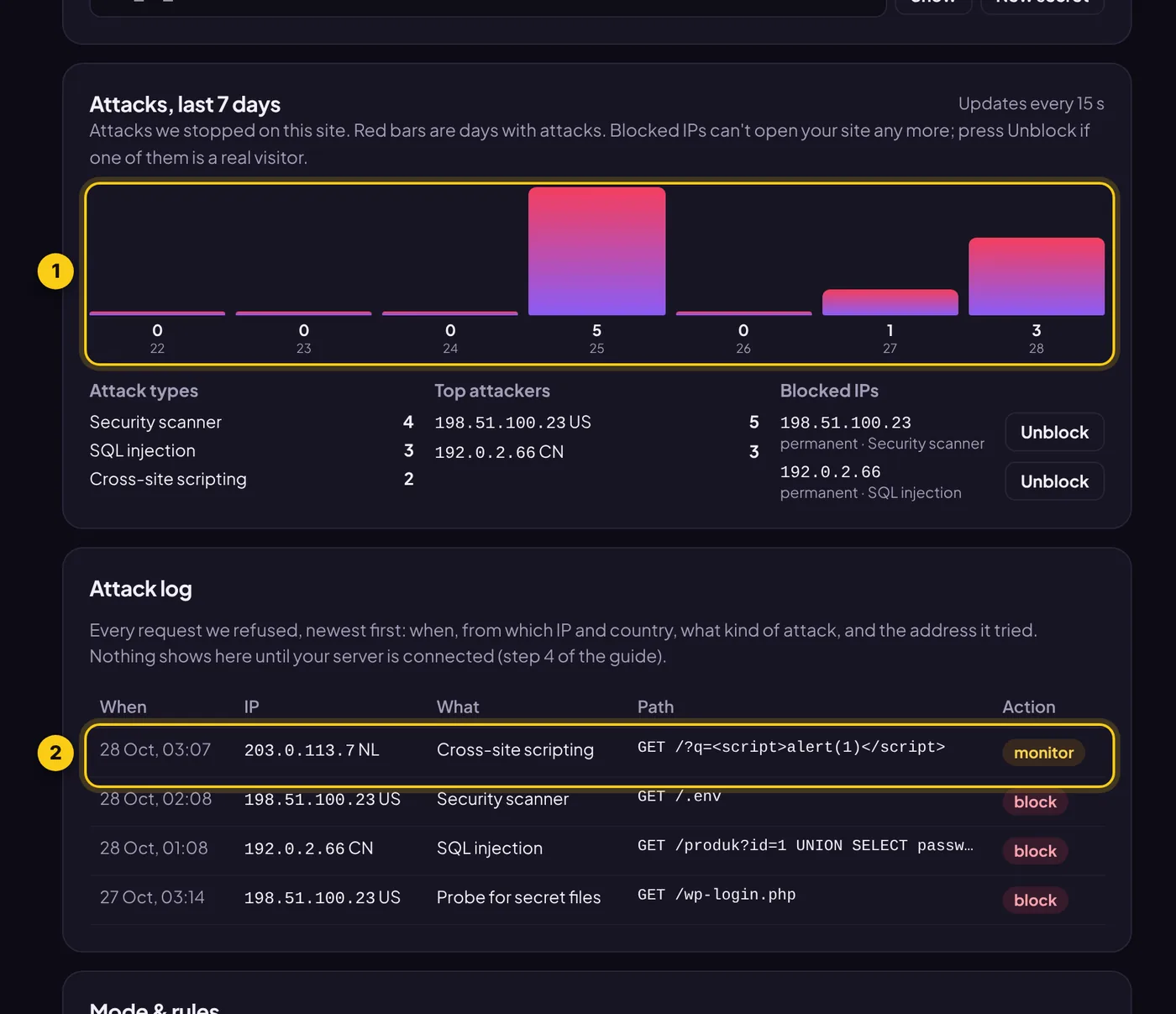This screenshot has width=1176, height=1014.
Task: Select the "Cross-site scripting" attack type row
Action: point(252,479)
